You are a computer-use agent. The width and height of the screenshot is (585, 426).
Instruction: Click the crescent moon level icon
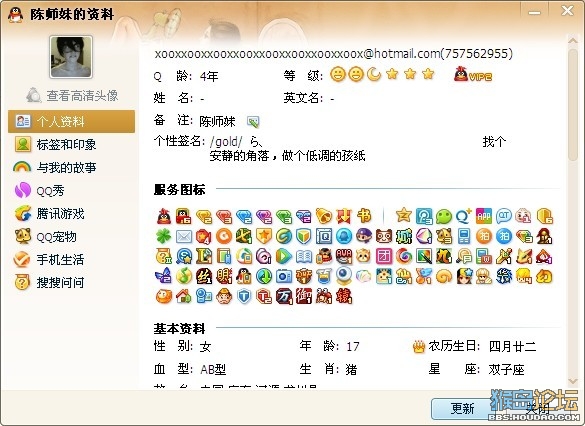(x=374, y=74)
